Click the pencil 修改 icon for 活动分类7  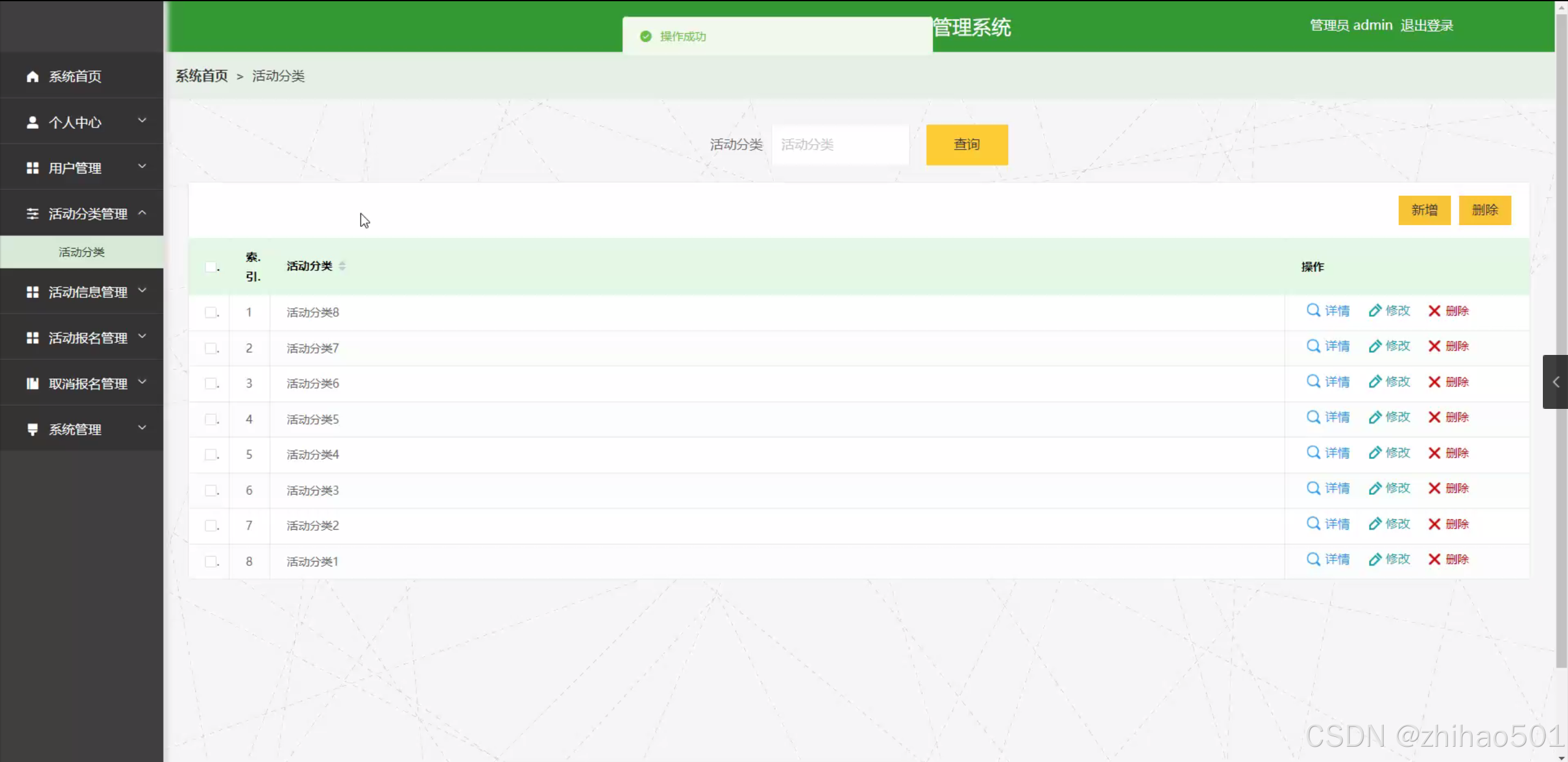1374,346
